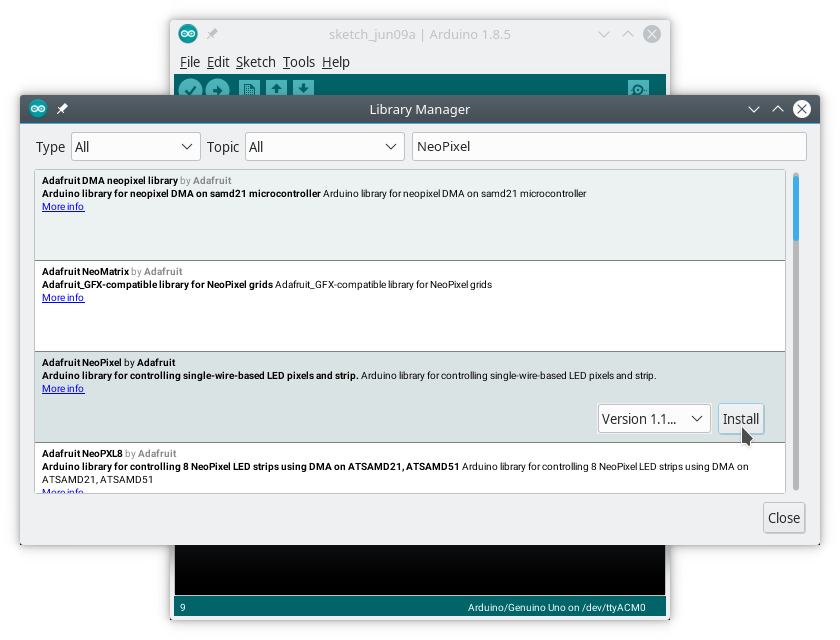Screen dimensions: 840x640
Task: Maximize the Library Manager window
Action: (x=778, y=109)
